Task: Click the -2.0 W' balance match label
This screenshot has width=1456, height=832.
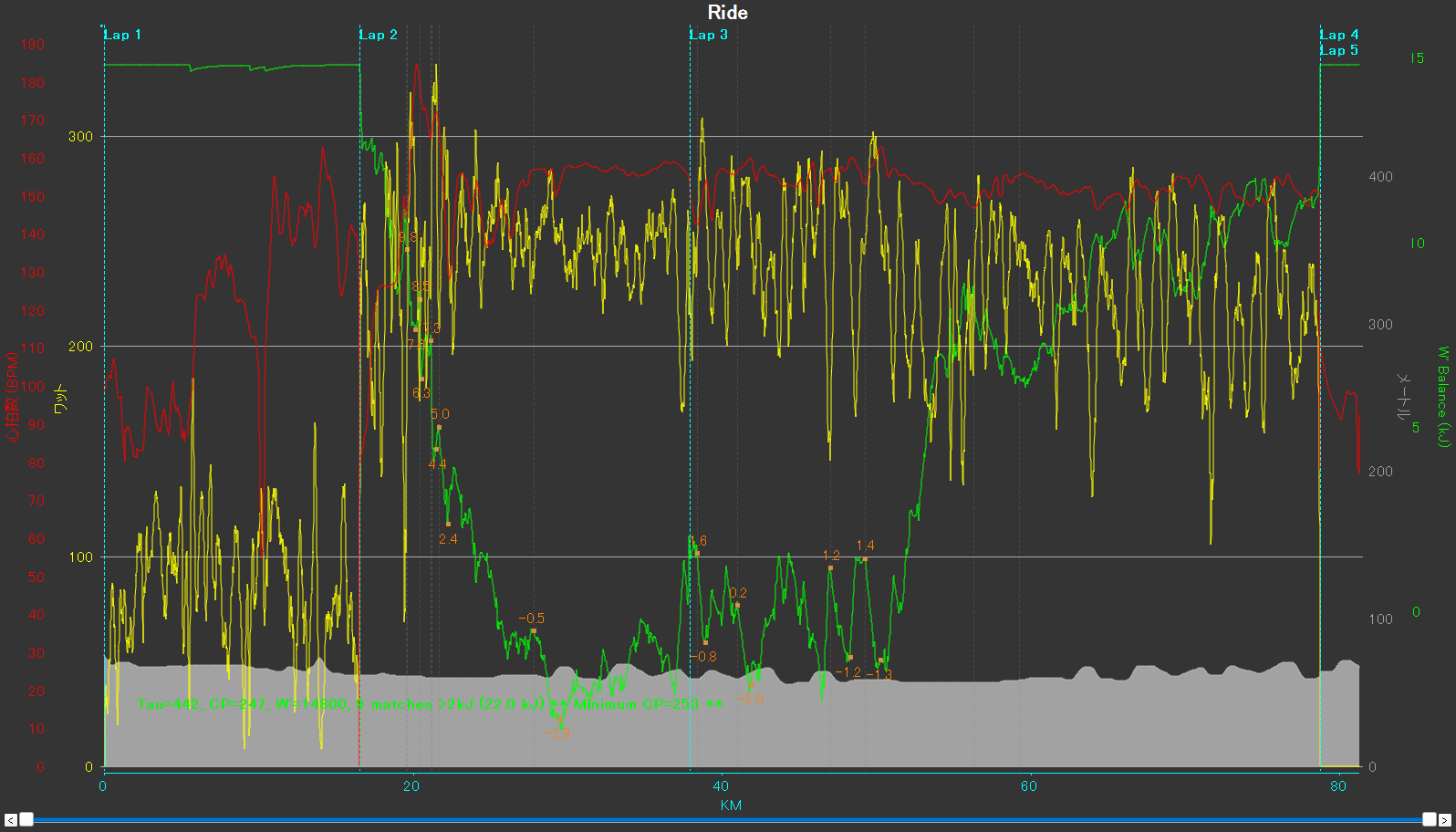Action: click(751, 700)
